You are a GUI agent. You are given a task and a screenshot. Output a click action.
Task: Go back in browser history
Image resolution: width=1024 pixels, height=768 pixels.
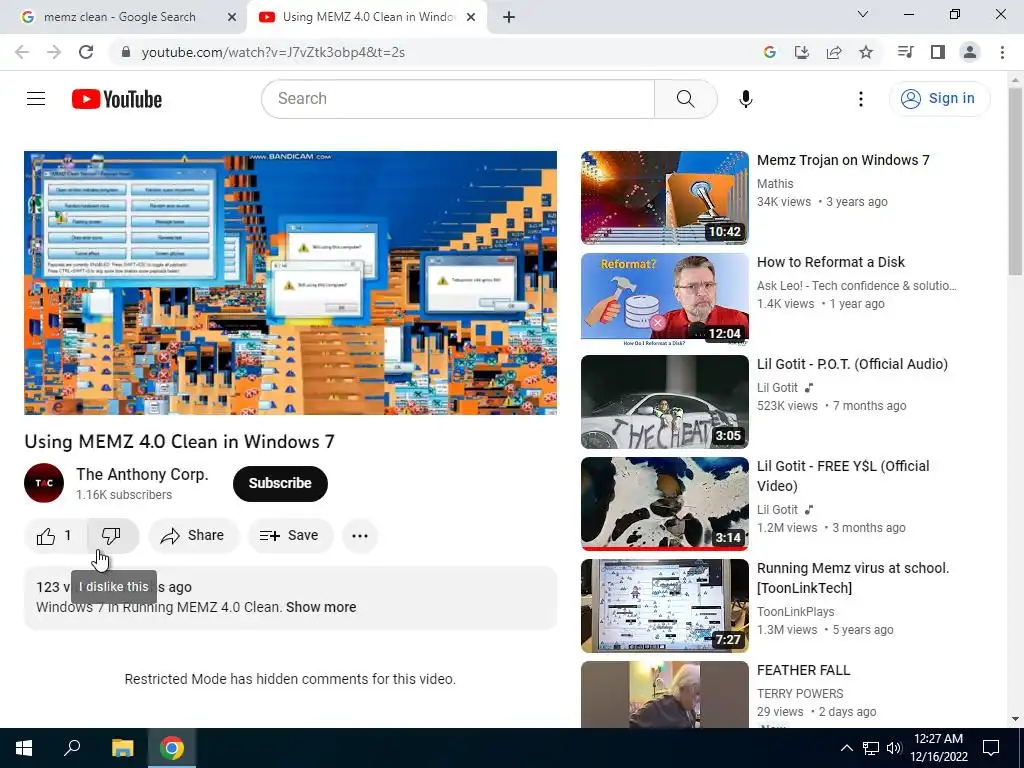[22, 52]
